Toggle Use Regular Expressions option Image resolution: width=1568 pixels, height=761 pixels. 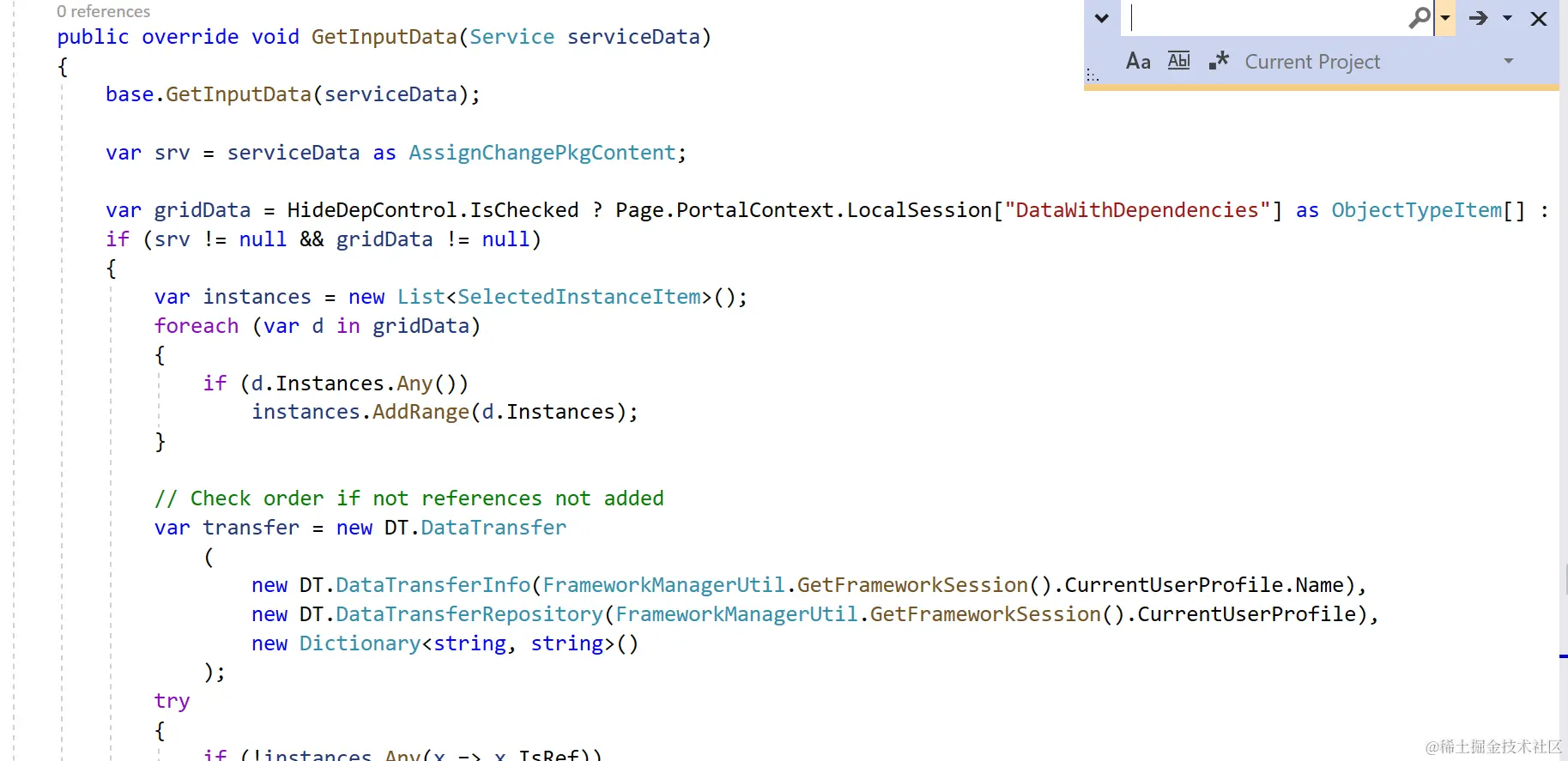click(1219, 61)
